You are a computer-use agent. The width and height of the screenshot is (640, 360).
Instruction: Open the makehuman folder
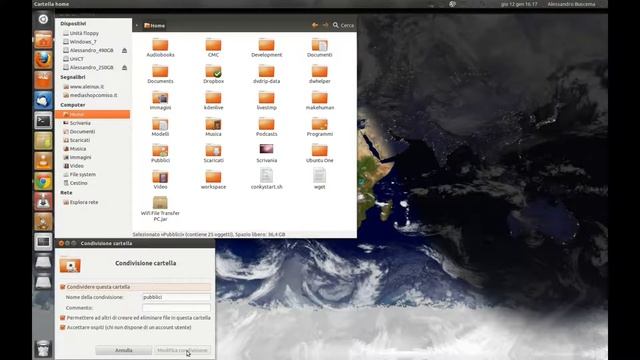320,101
